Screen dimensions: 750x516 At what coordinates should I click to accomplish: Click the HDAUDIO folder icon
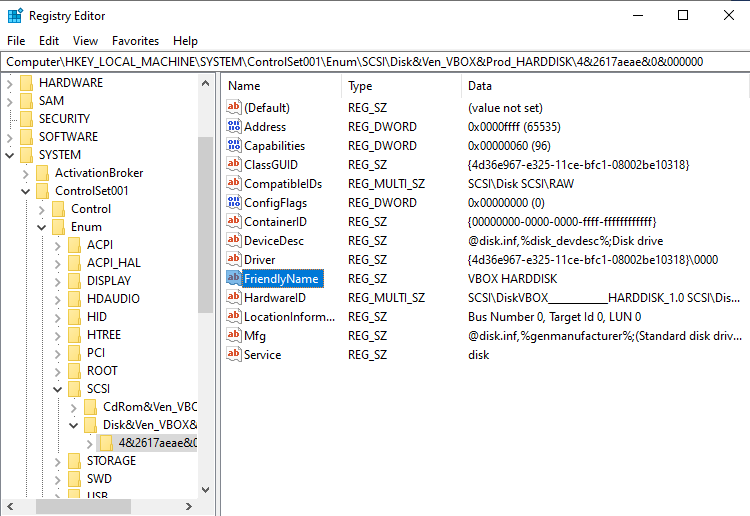tap(74, 299)
